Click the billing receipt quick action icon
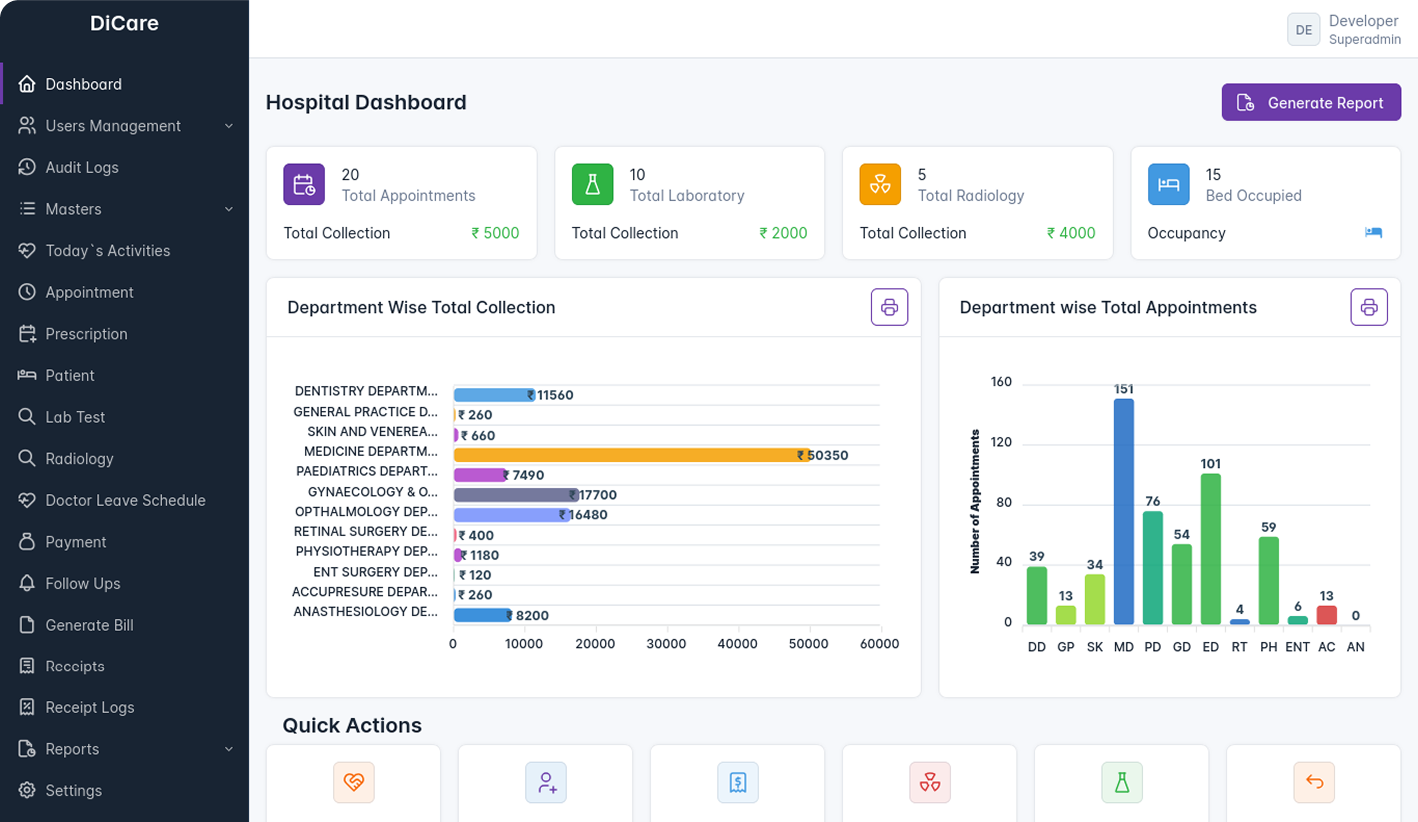The width and height of the screenshot is (1418, 822). click(738, 782)
